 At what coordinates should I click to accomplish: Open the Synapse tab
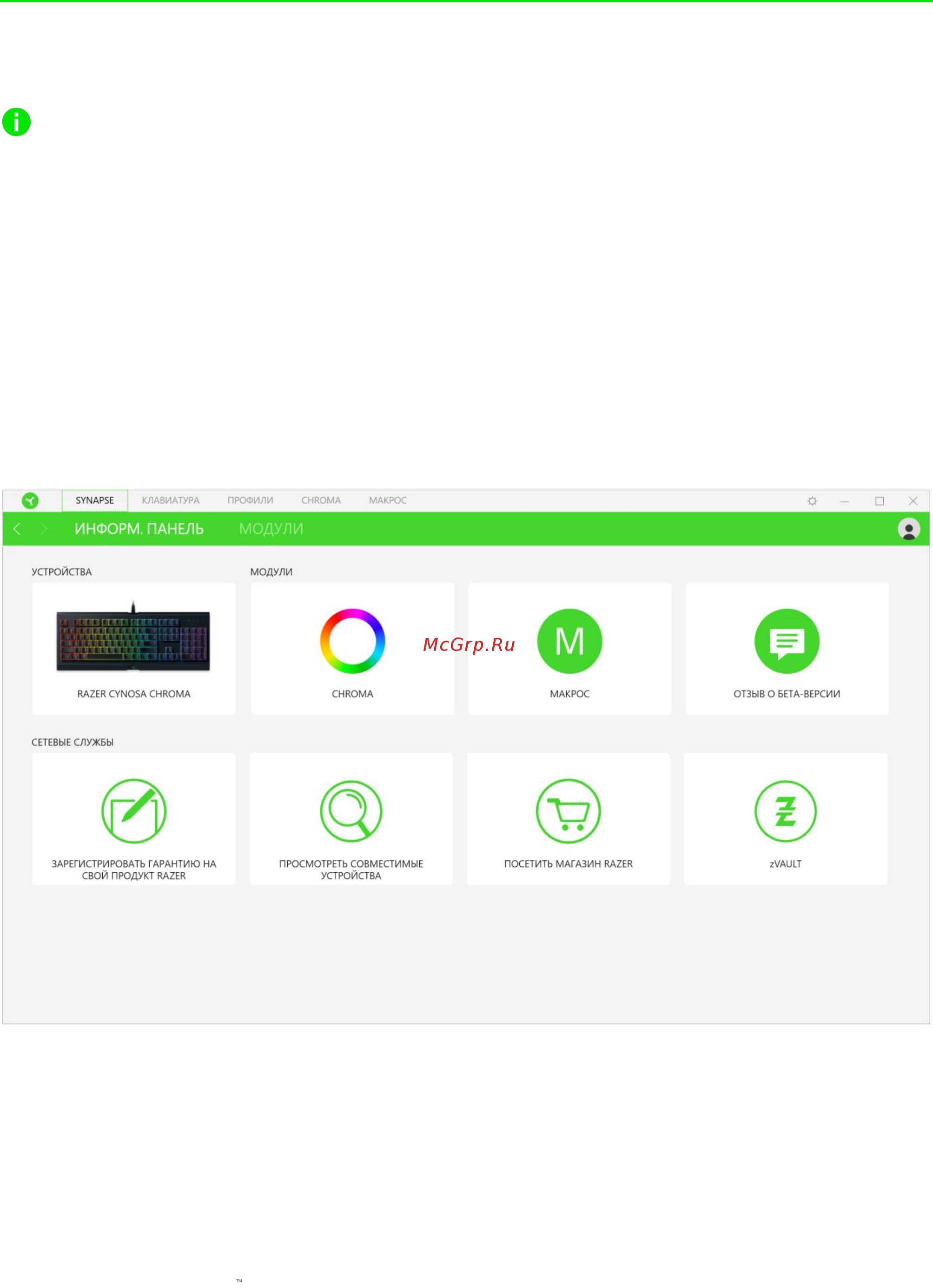coord(95,500)
